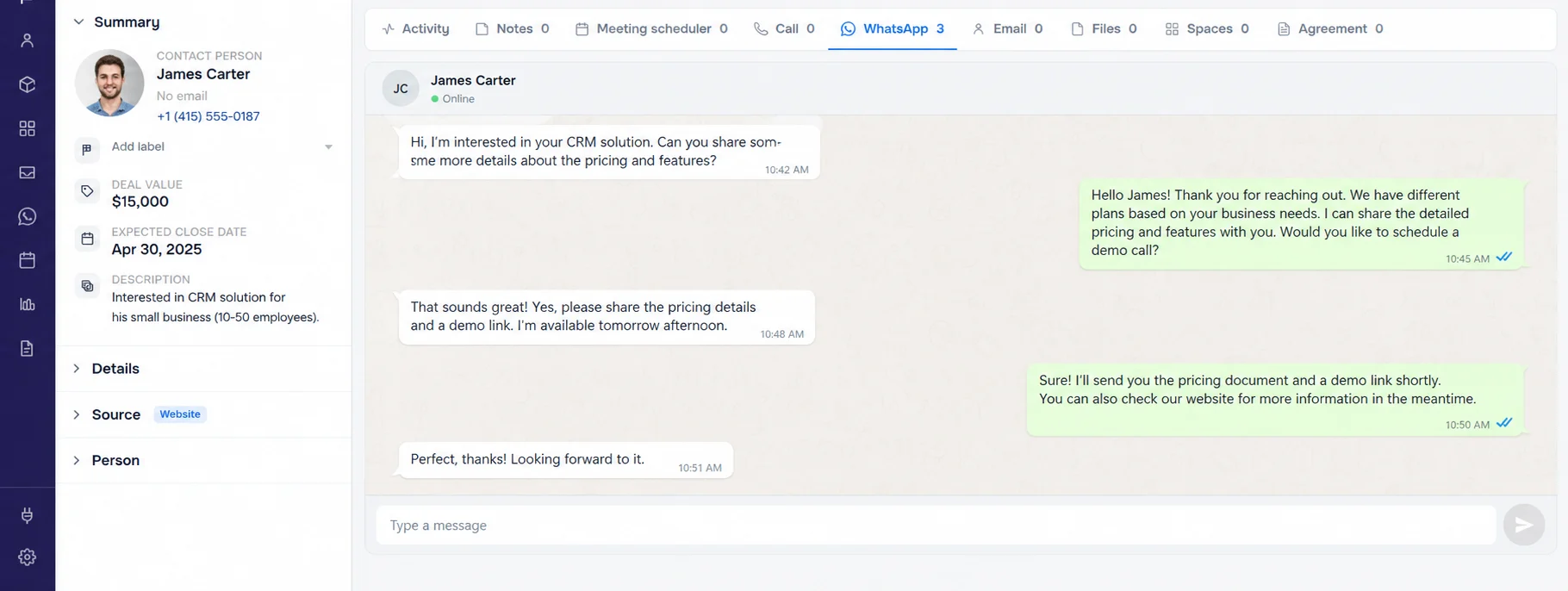Click the Type a message field
Screen dimensions: 1568x591
click(x=936, y=525)
